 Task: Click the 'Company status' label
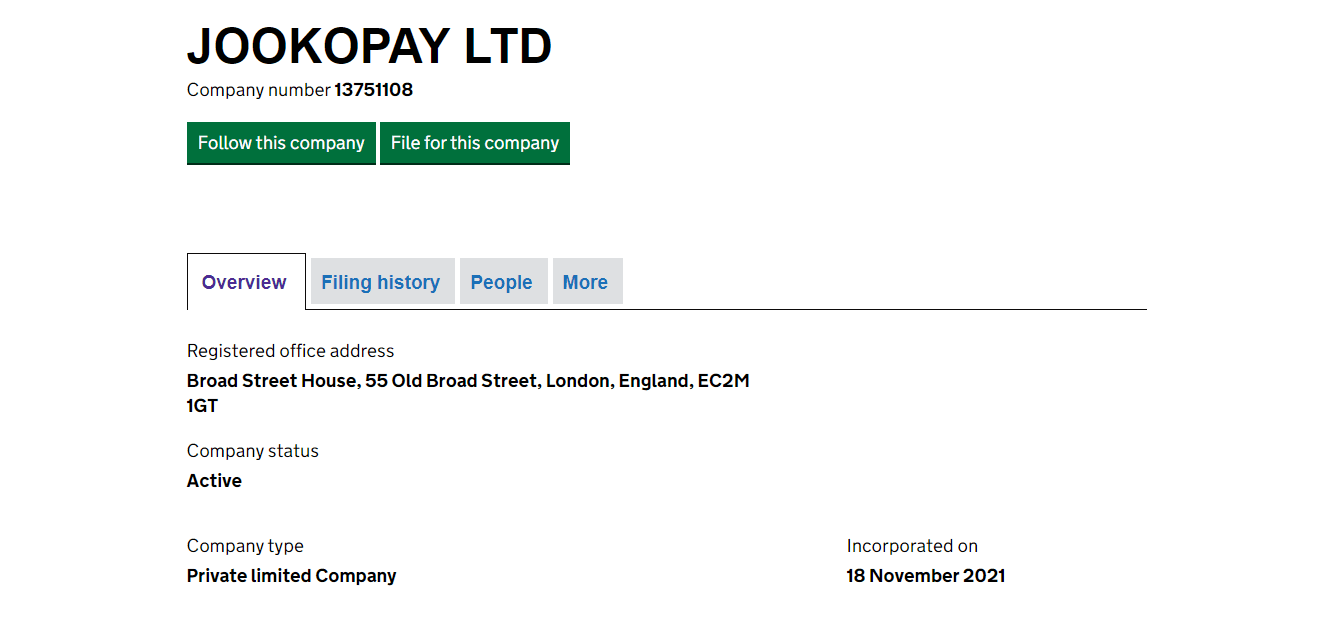coord(252,451)
